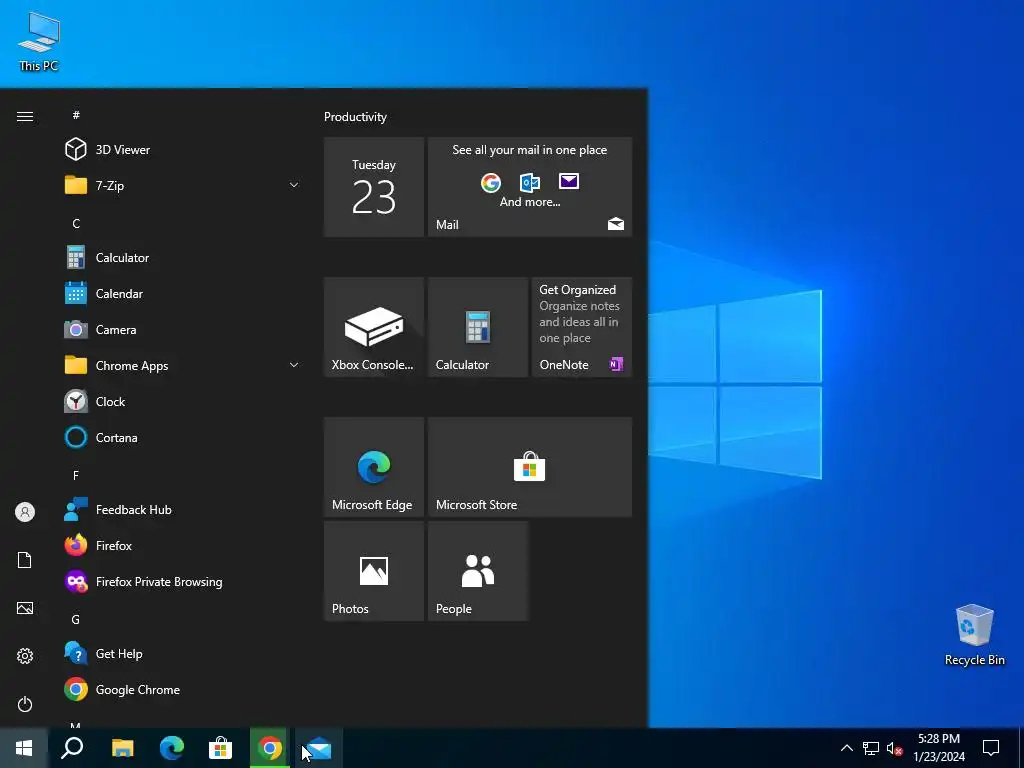Launch Calculator from the app list

pos(181,257)
